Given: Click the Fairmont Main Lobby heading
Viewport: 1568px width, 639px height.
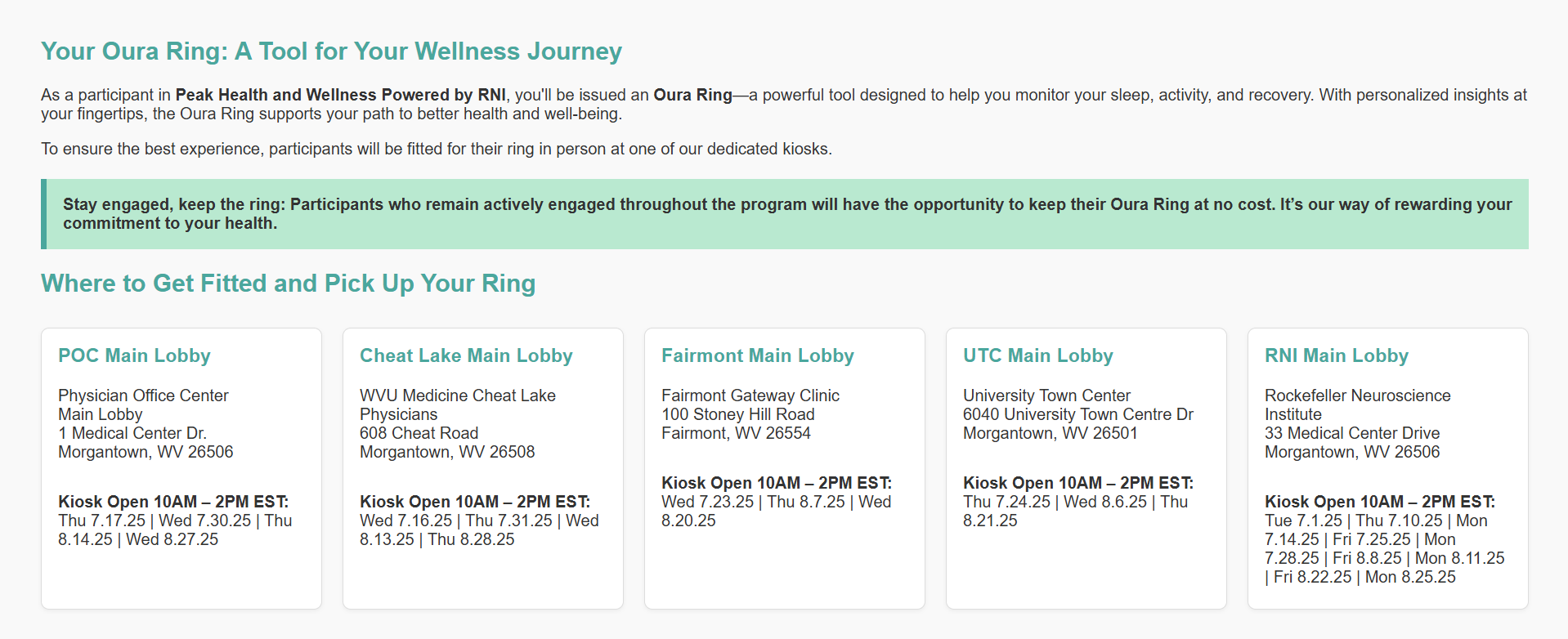Looking at the screenshot, I should (758, 355).
